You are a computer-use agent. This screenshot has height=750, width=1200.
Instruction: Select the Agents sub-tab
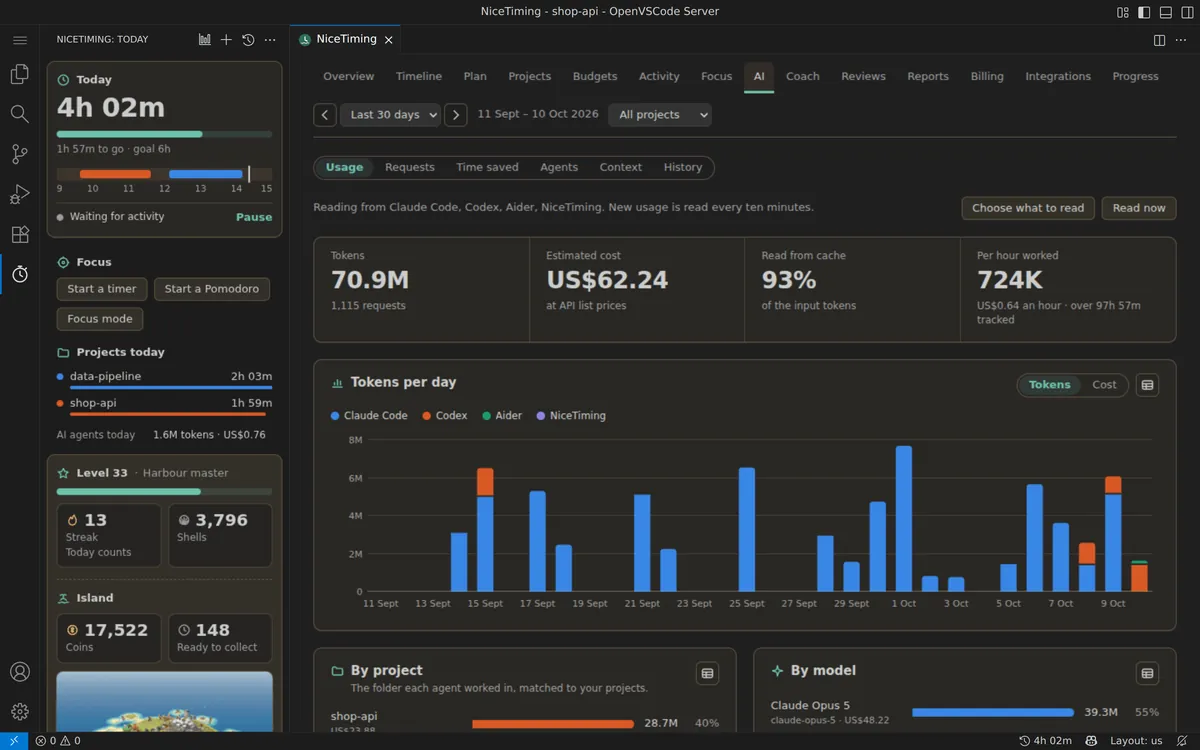559,168
